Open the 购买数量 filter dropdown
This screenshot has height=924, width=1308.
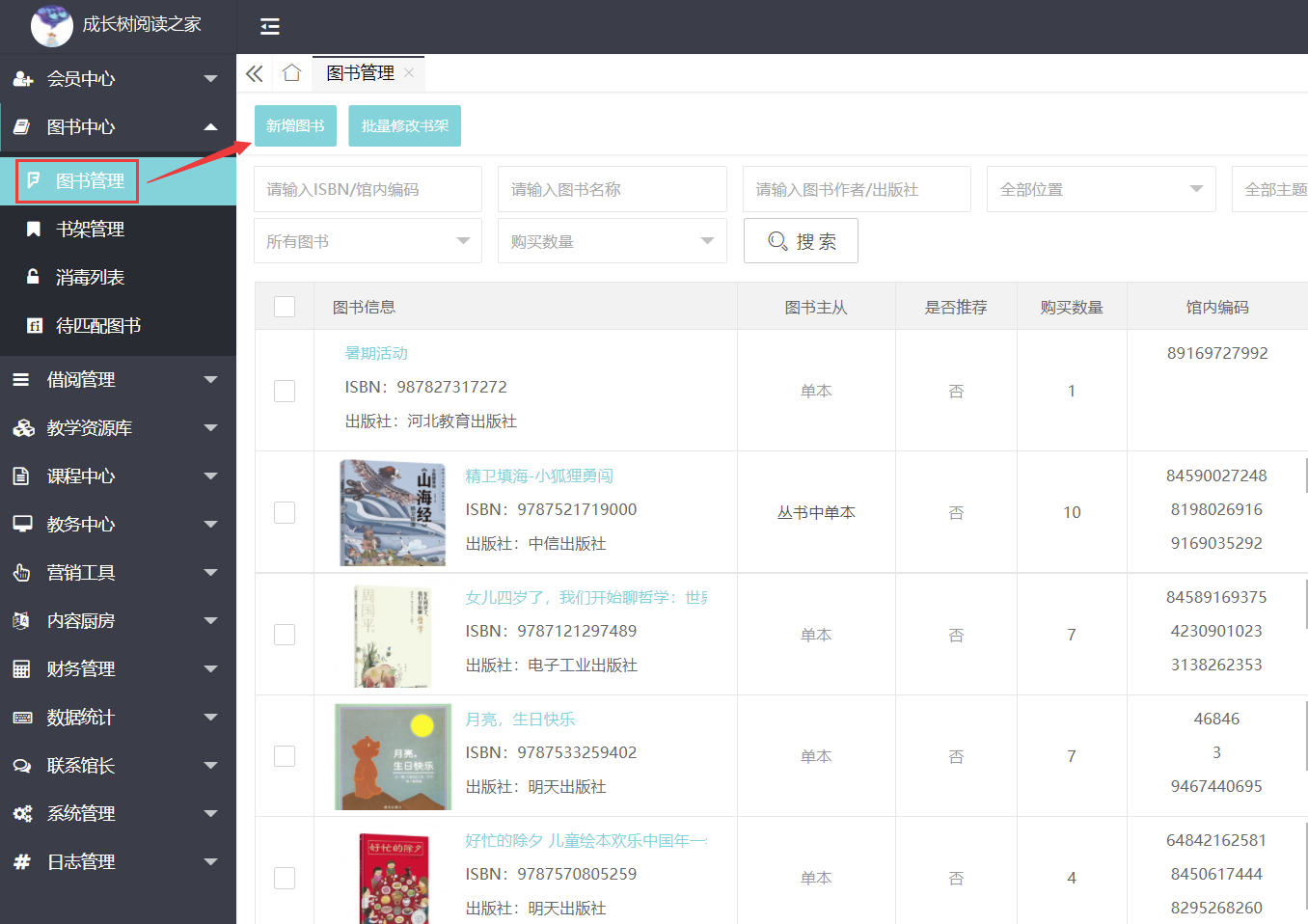pos(613,241)
